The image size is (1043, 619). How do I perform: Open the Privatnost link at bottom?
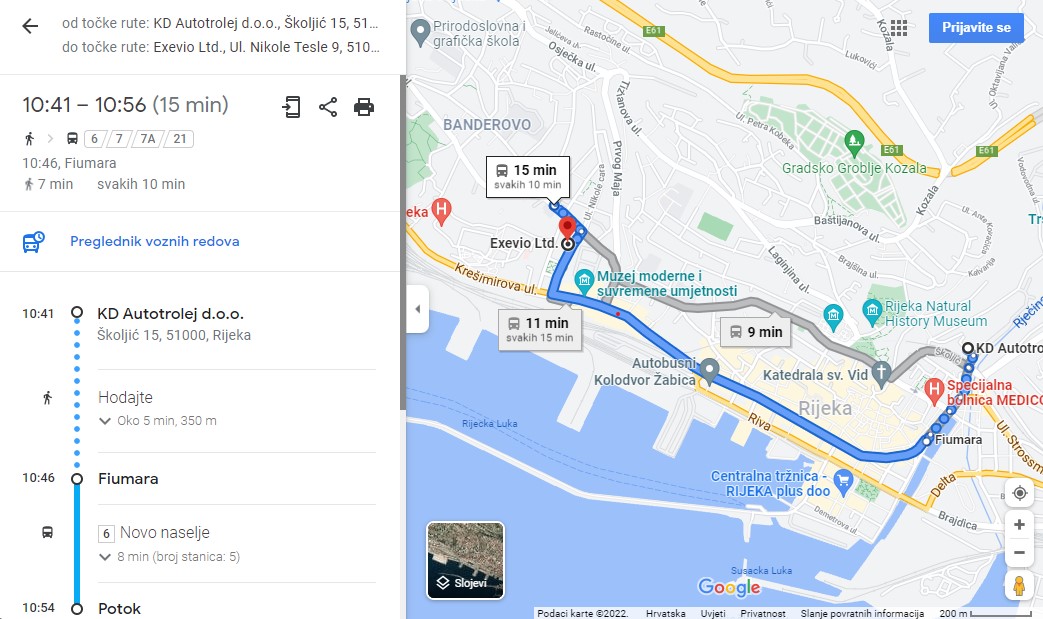pyautogui.click(x=762, y=614)
